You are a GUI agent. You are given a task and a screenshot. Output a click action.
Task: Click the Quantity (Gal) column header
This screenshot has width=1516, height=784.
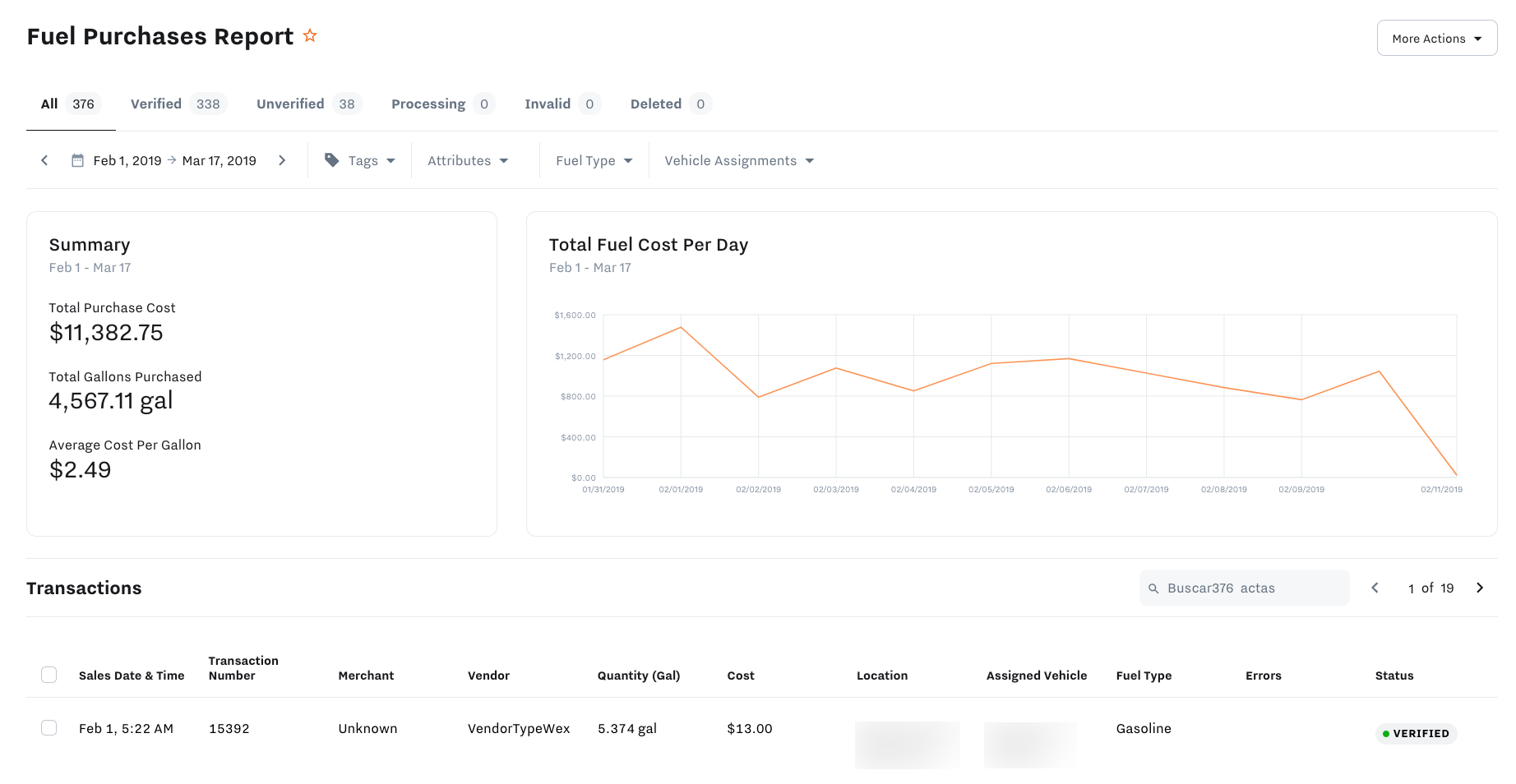[x=639, y=676]
